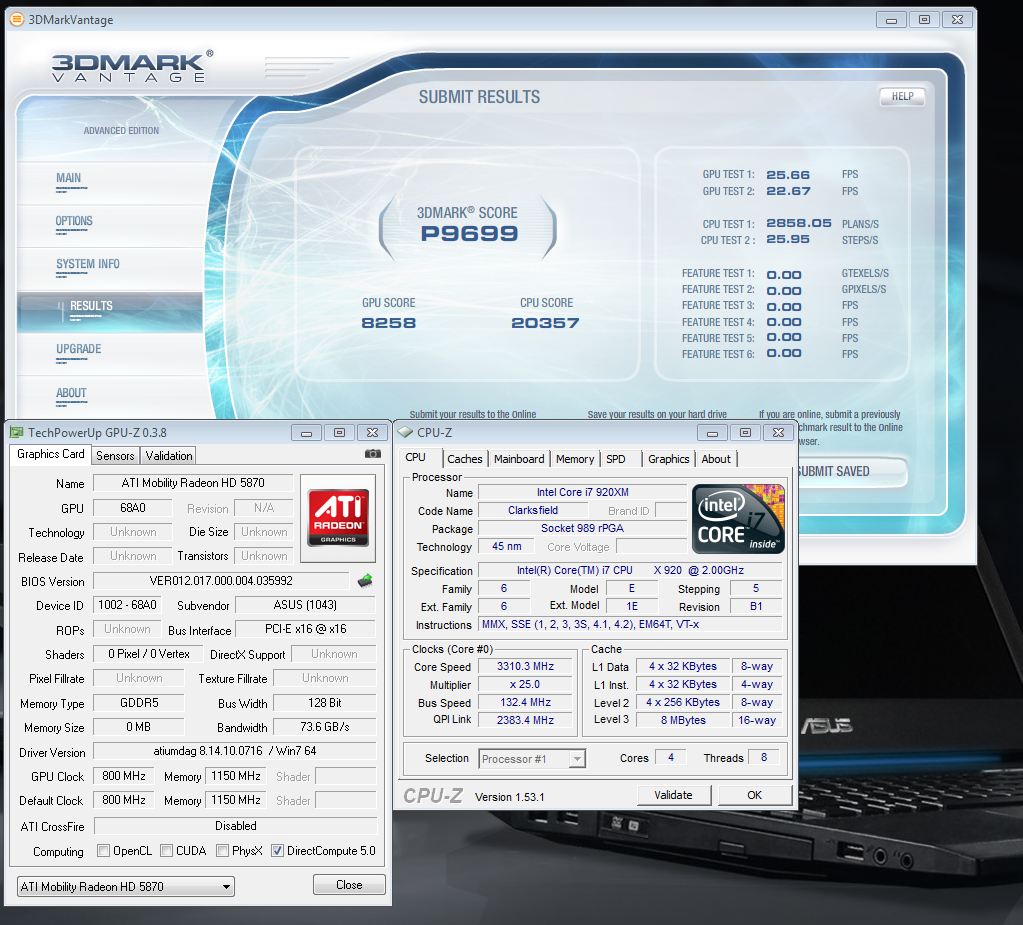This screenshot has height=925, width=1023.
Task: Click the CPU score value 20357
Action: click(545, 323)
